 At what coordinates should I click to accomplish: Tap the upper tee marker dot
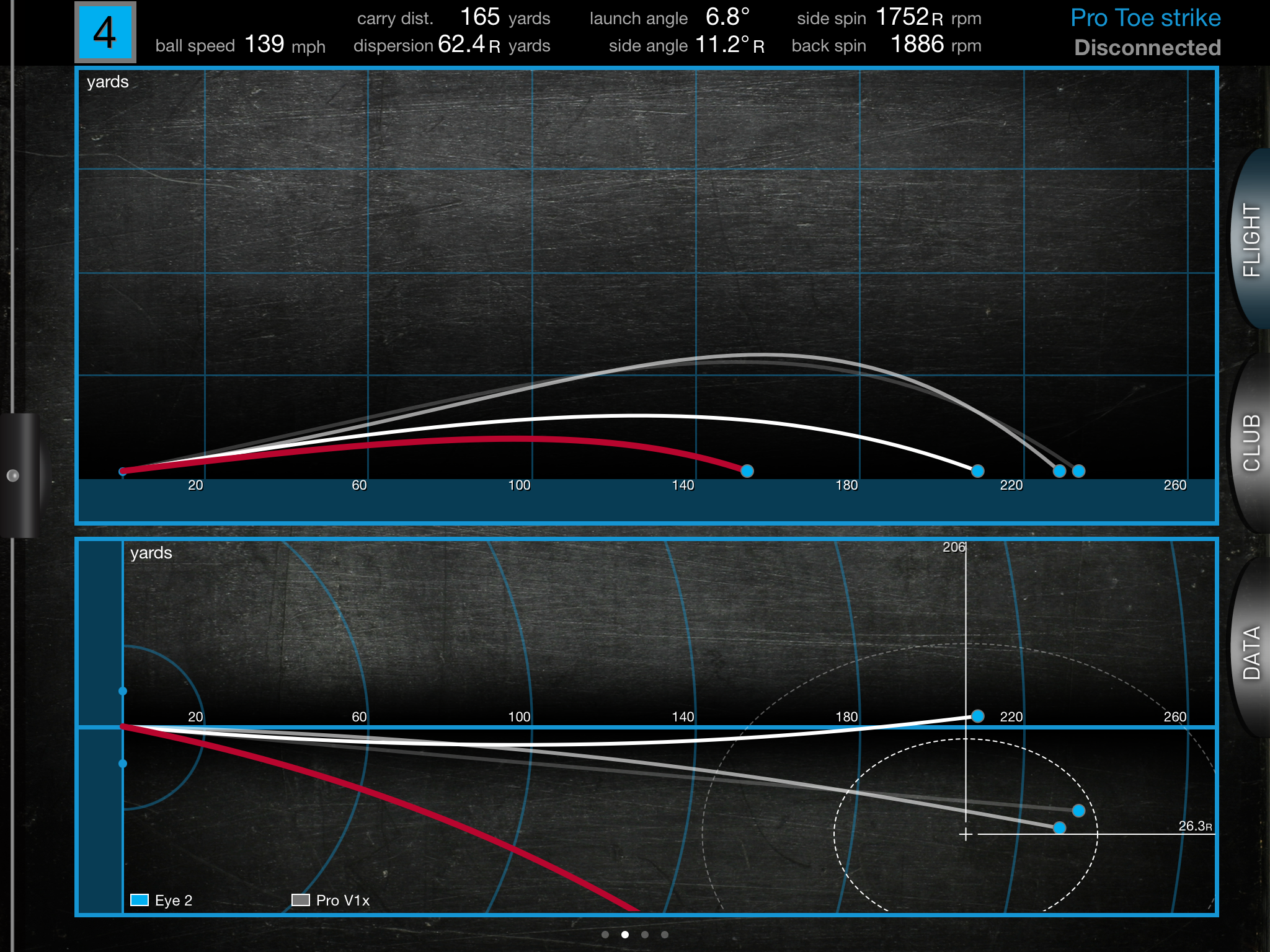pos(123,691)
